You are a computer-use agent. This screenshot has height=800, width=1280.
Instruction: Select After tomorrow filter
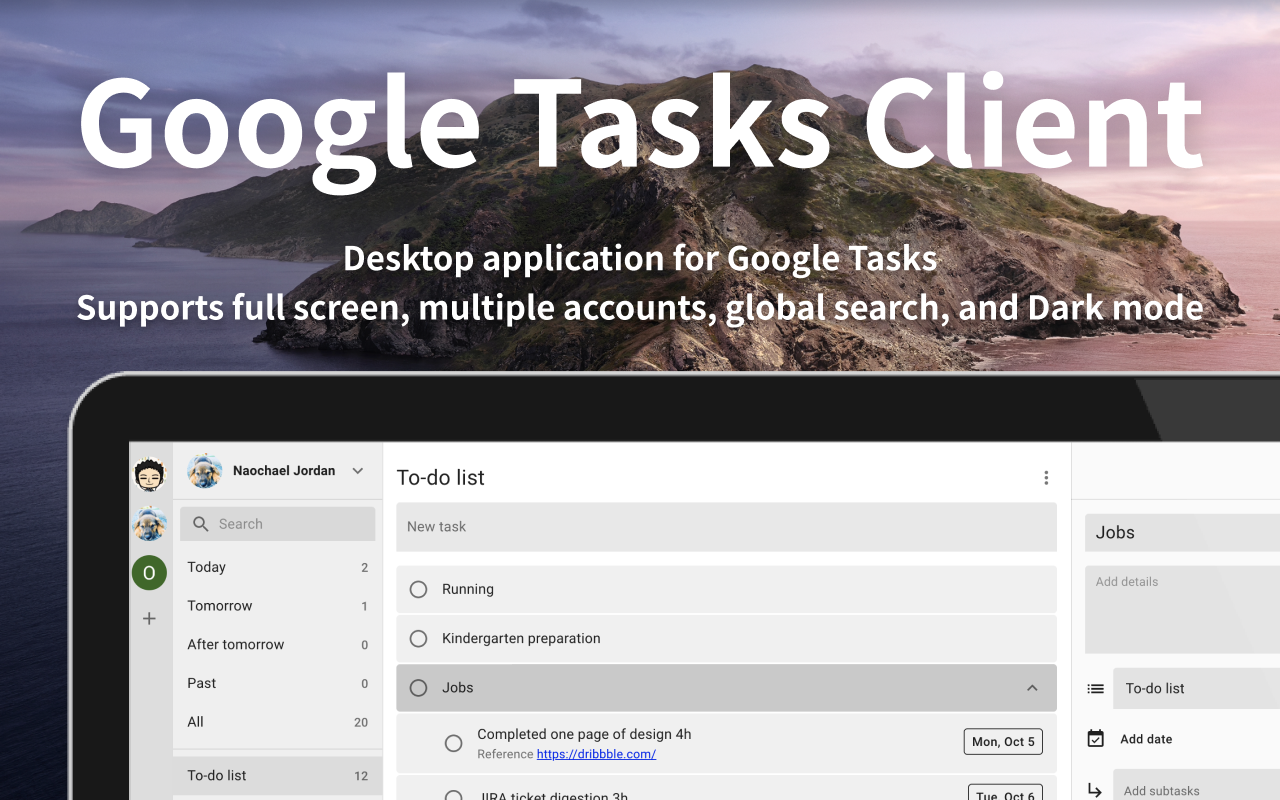(277, 645)
